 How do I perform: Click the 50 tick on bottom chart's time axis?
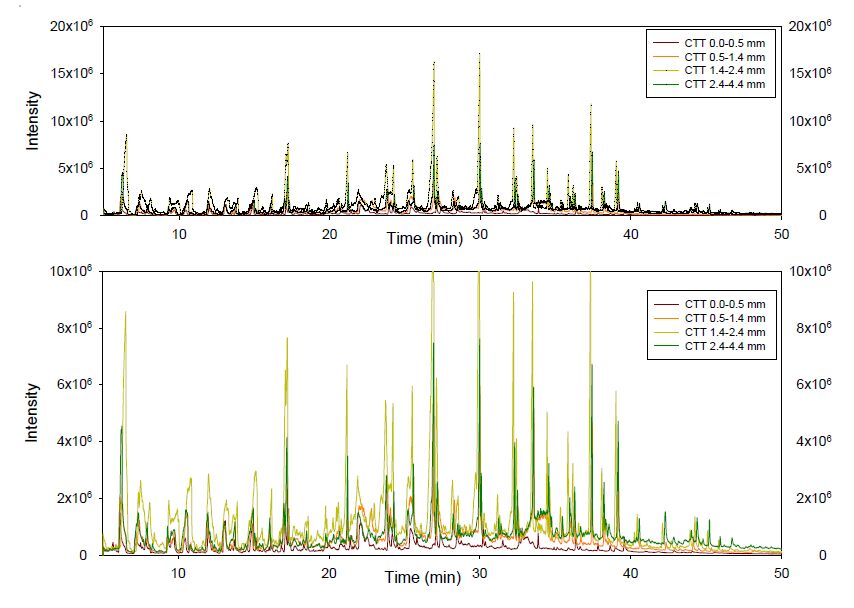point(781,573)
